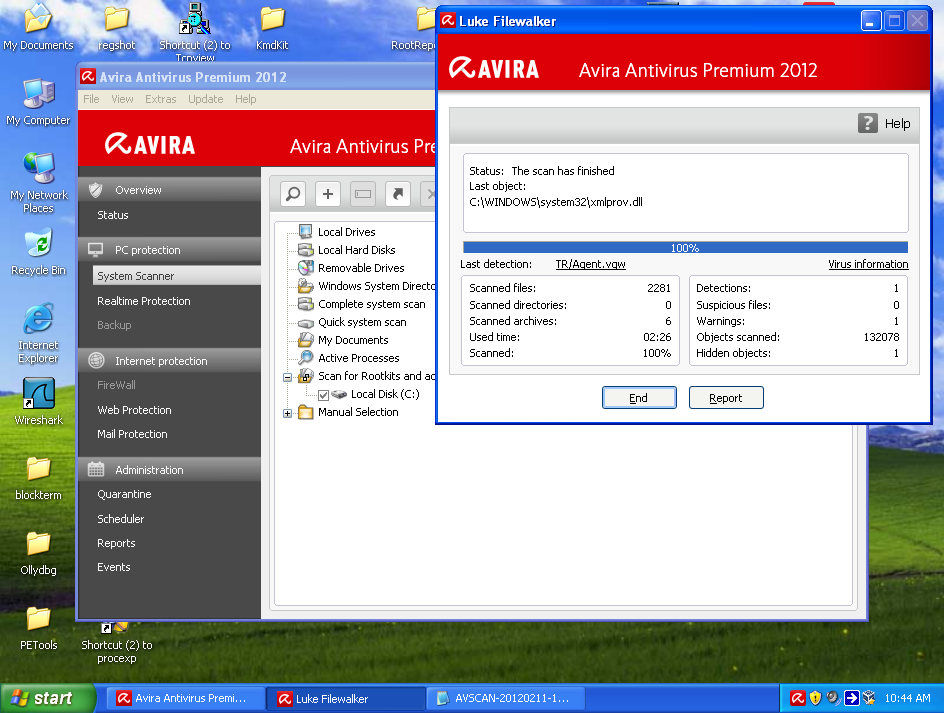944x713 pixels.
Task: Open the Extras menu in Avira
Action: pyautogui.click(x=161, y=99)
